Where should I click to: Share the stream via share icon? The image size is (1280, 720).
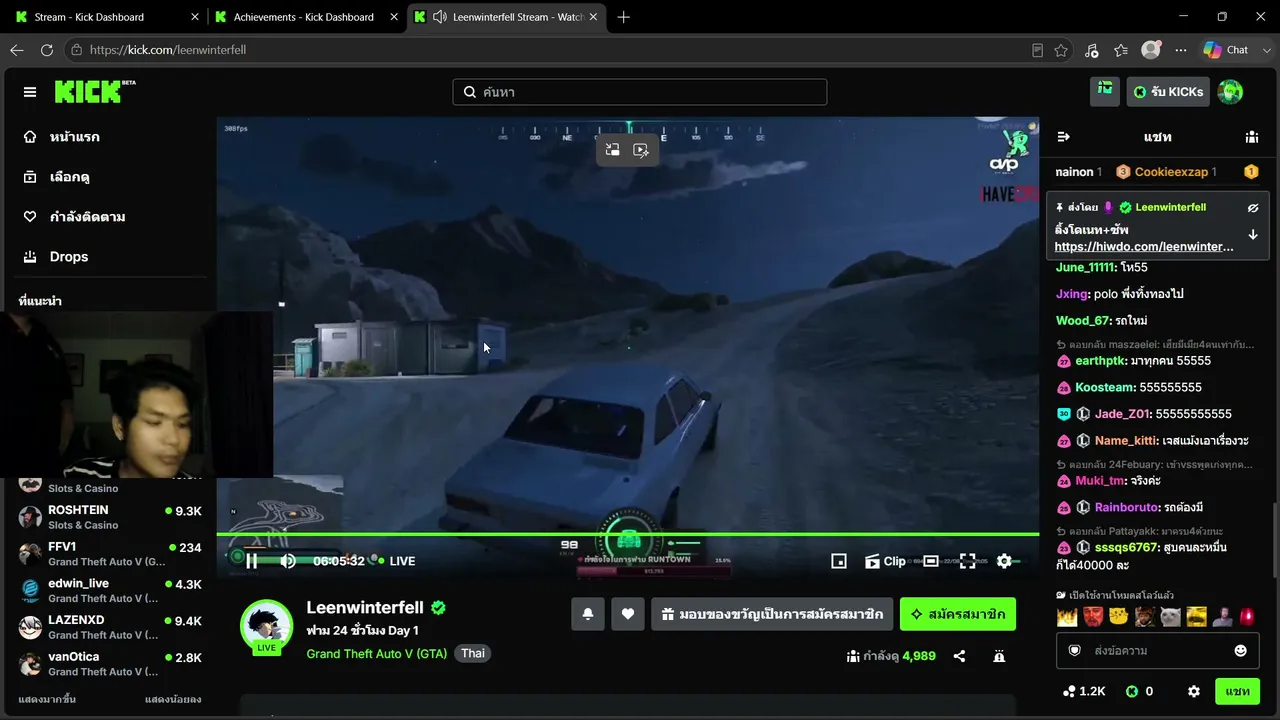(960, 656)
